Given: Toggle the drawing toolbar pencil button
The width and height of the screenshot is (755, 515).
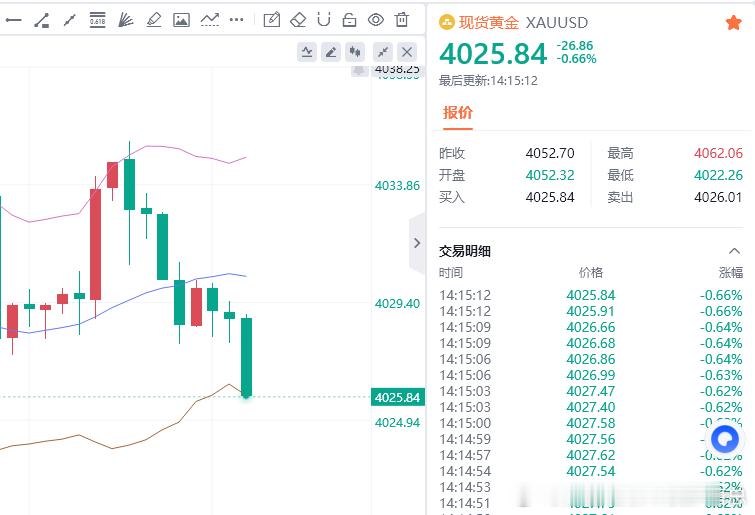Looking at the screenshot, I should 331,52.
